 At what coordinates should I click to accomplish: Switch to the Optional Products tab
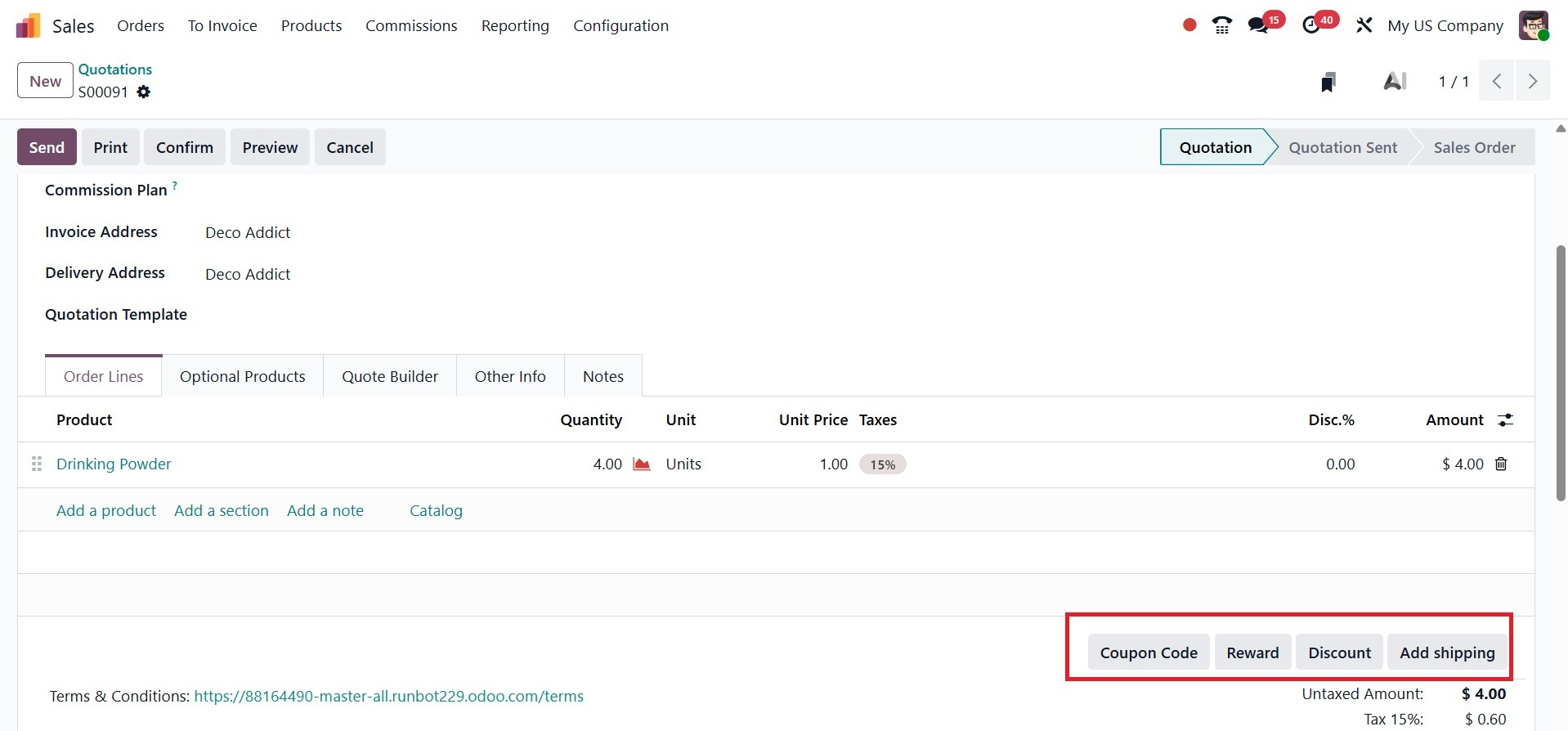point(242,377)
